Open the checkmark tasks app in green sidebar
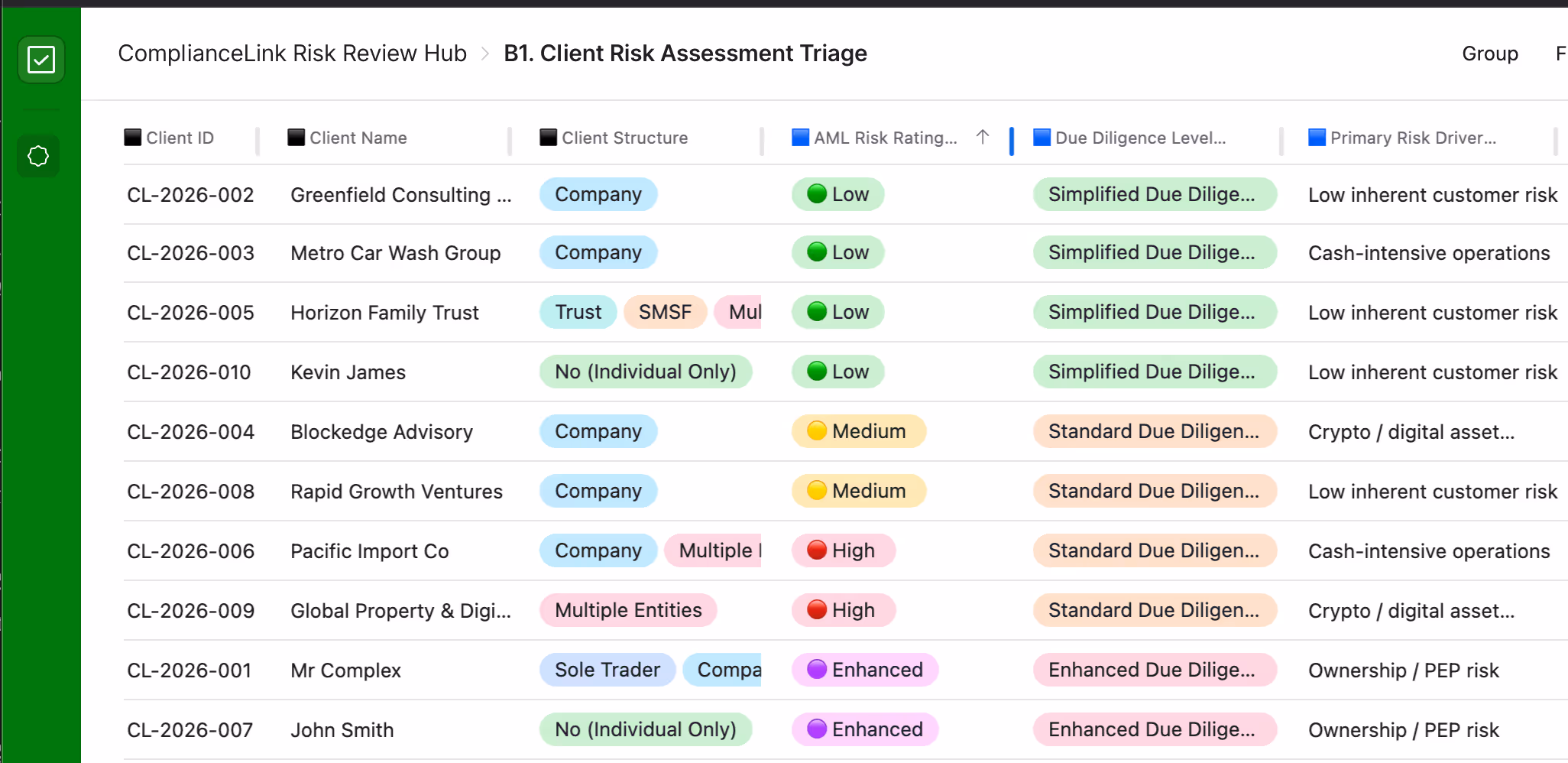The width and height of the screenshot is (1568, 763). (41, 60)
